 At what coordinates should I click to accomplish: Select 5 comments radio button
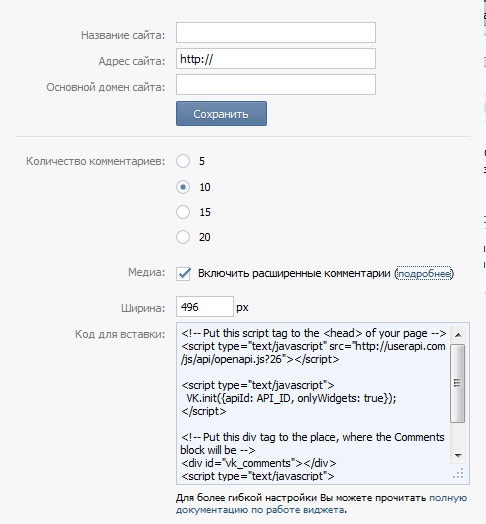(x=183, y=161)
